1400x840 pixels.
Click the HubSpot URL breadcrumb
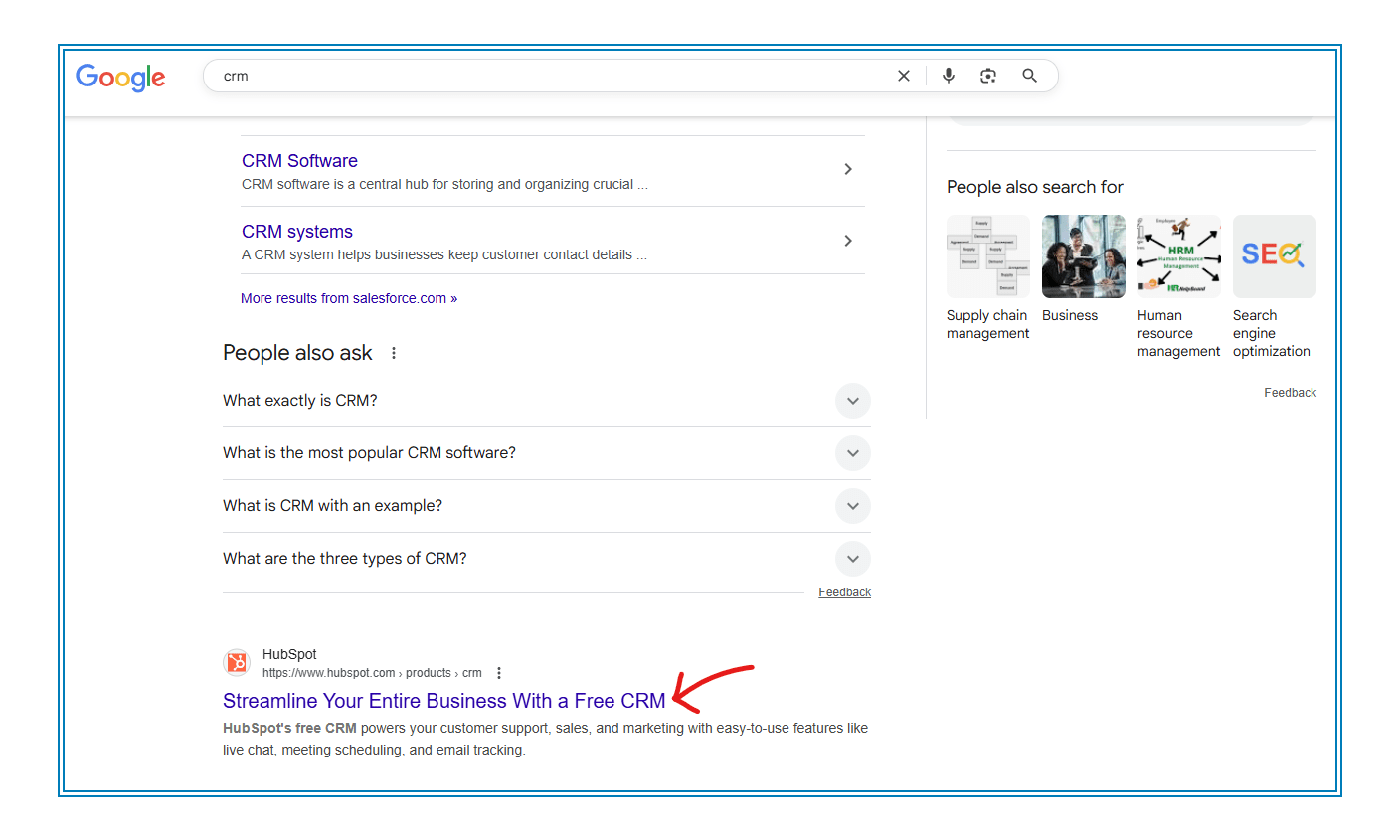point(372,673)
